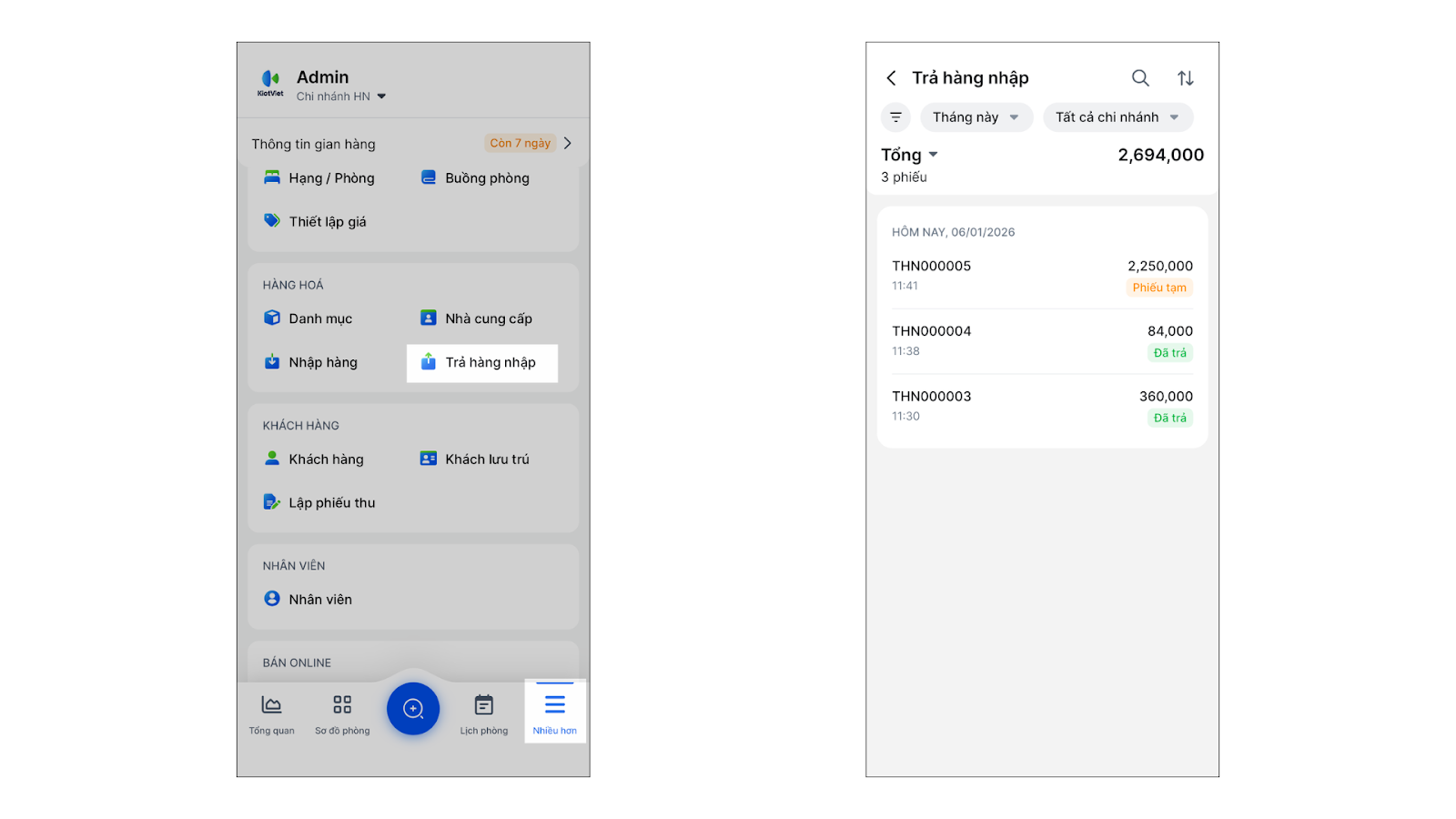1456x819 pixels.
Task: Open Nhập hàng menu item
Action: pos(311,363)
